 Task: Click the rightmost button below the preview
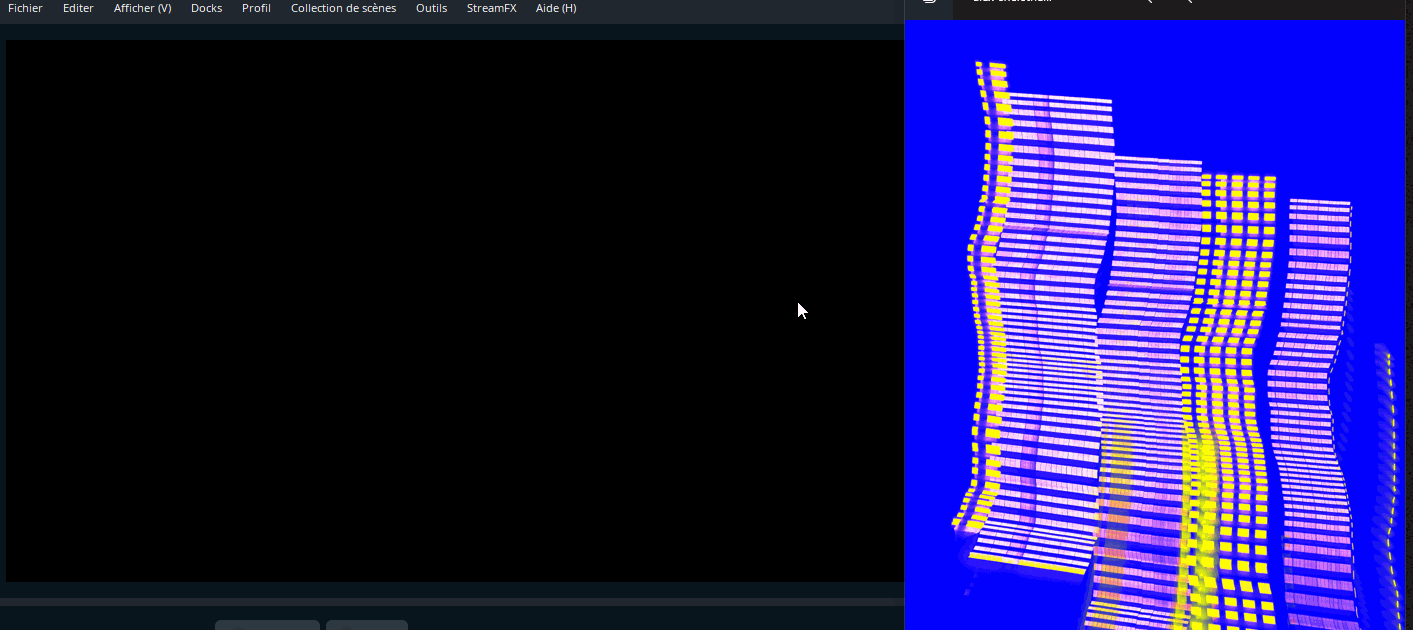pyautogui.click(x=367, y=625)
